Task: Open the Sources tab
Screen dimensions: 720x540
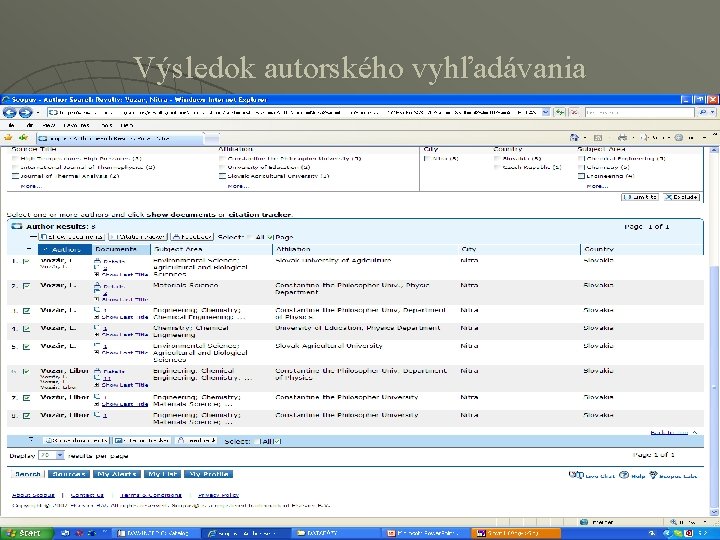Action: coord(68,474)
